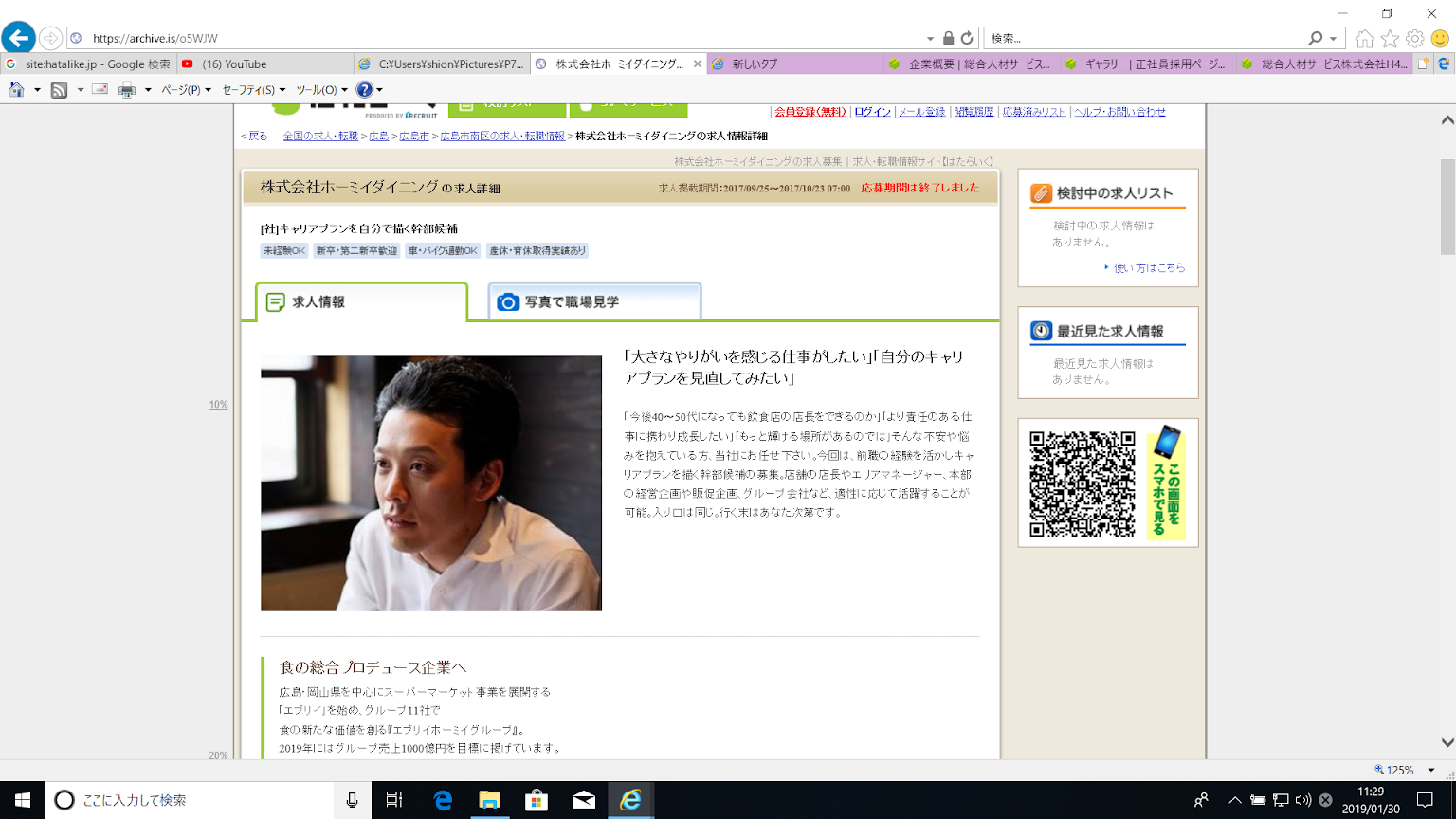Open the IE tools gear icon
The width and height of the screenshot is (1456, 819).
(1414, 39)
